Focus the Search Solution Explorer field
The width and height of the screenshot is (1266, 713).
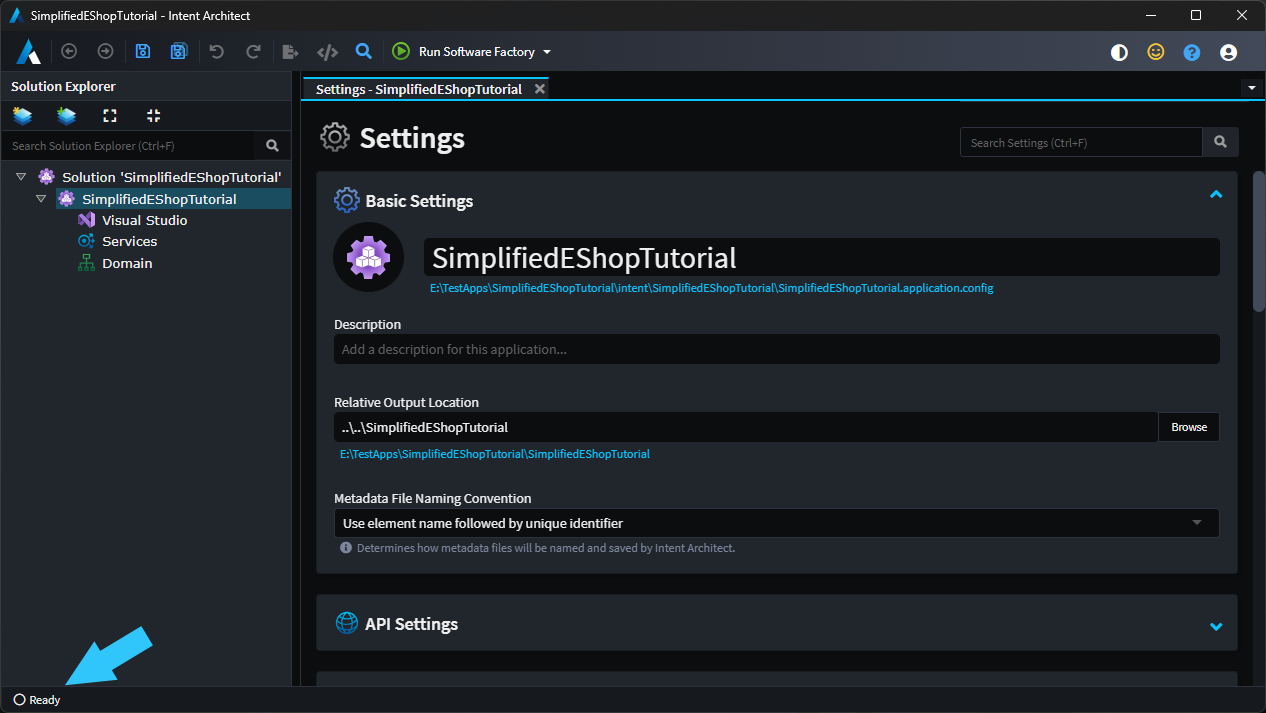128,145
